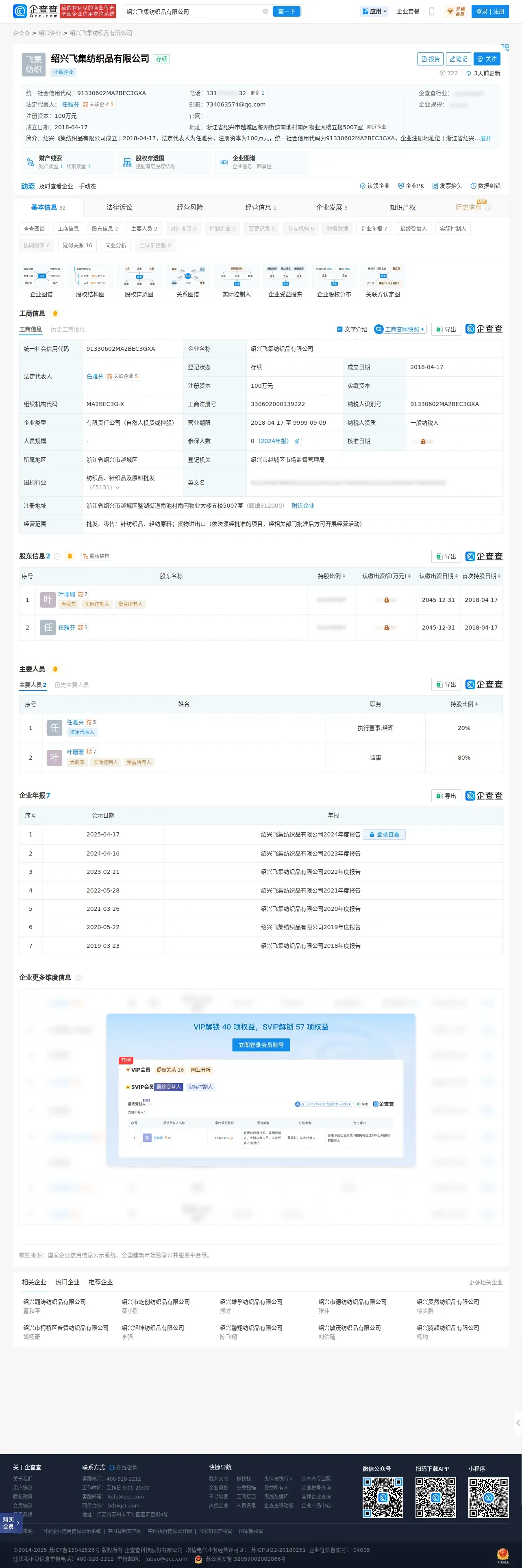Open the 关系图谱 thumbnail
Screen dimensions: 522x1568
(187, 281)
